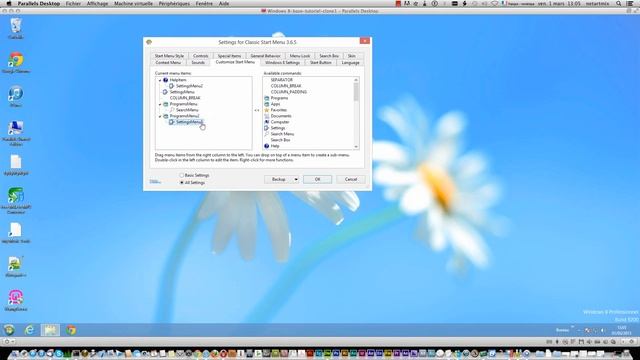Viewport: 640px width, 360px height.
Task: Click the Apps icon in available commands
Action: click(x=267, y=104)
